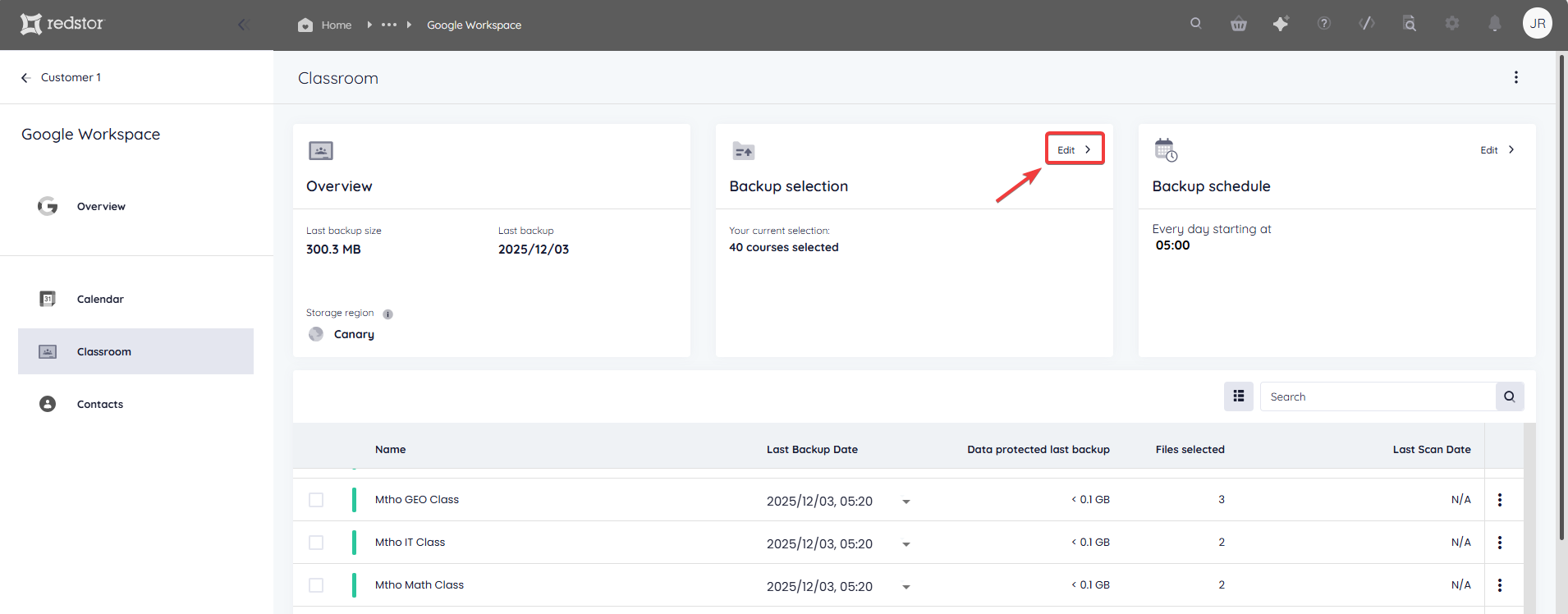
Task: Expand Mtho GEO Class backup date dropdown
Action: (x=906, y=502)
